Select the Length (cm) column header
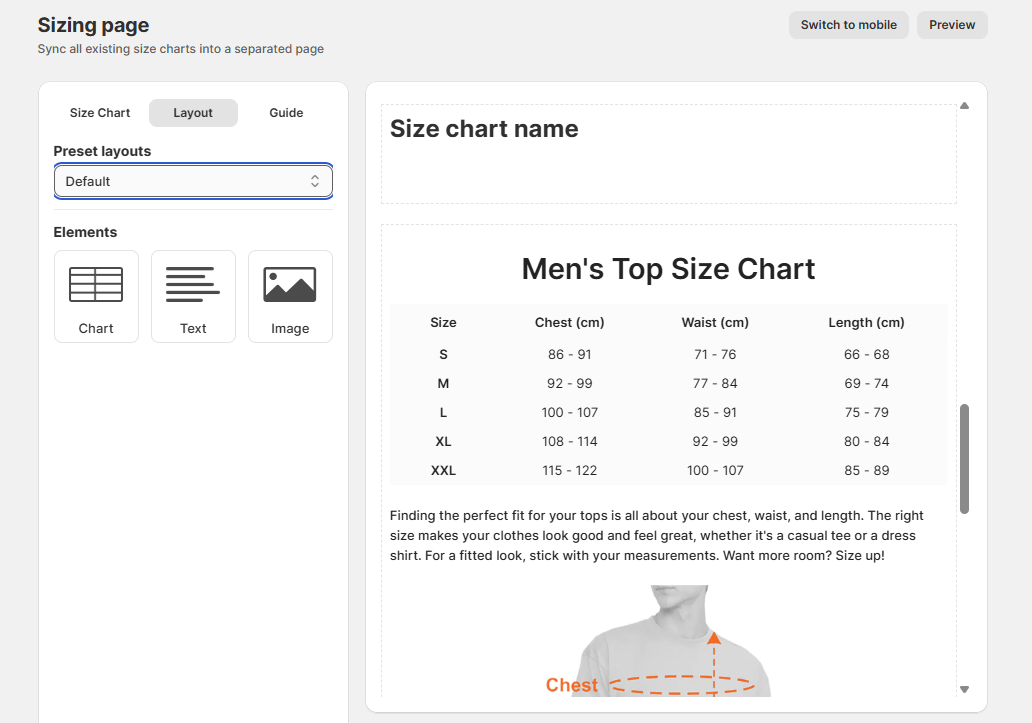1032x723 pixels. tap(866, 322)
